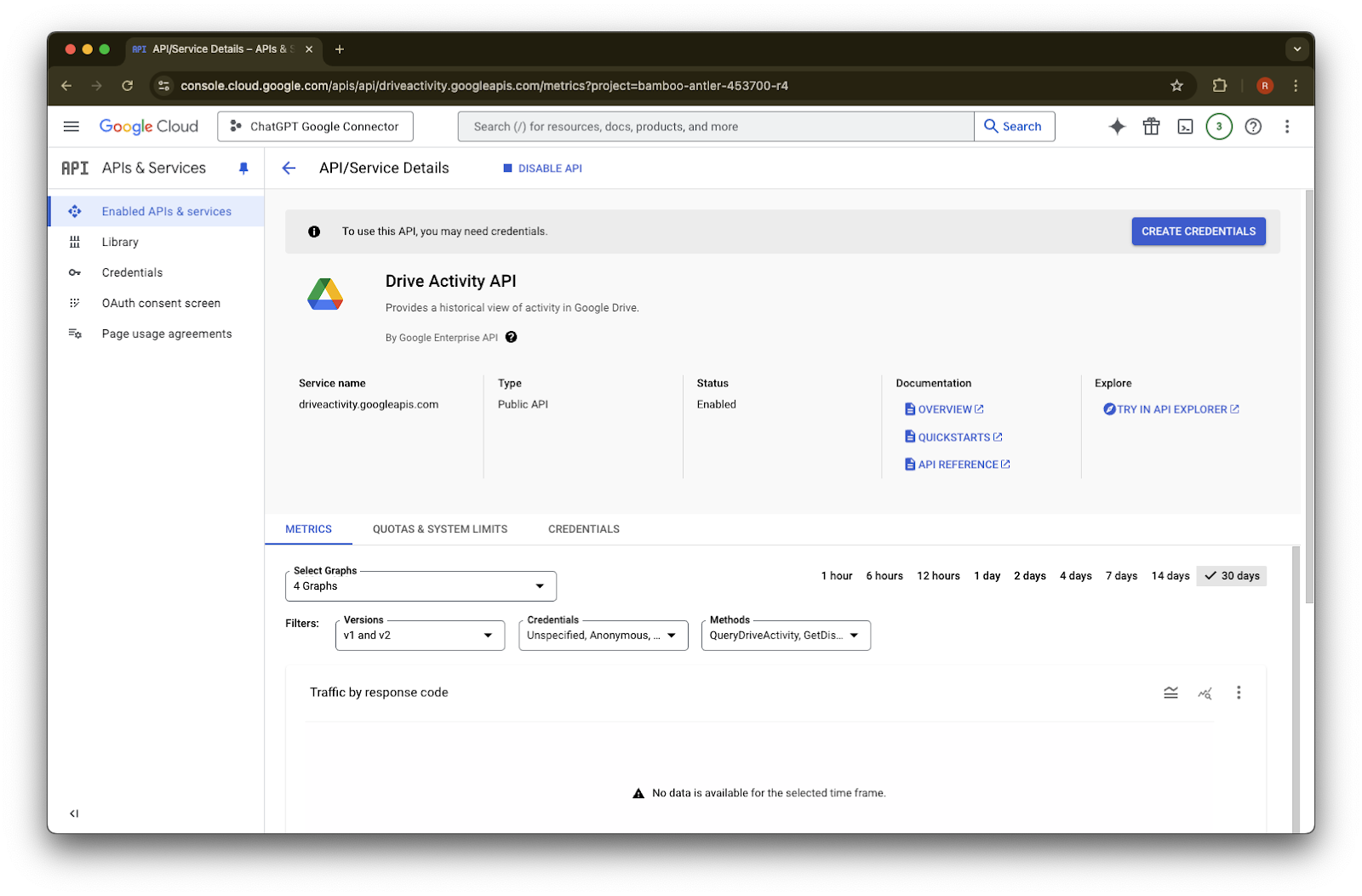Activate Cloud Shell terminal icon
The width and height of the screenshot is (1362, 896).
[1185, 127]
